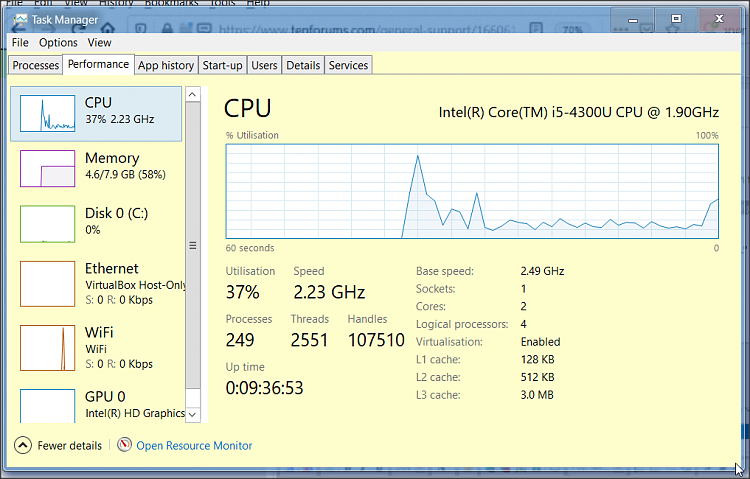Click the Resource Monitor icon
The image size is (750, 479).
pyautogui.click(x=124, y=445)
